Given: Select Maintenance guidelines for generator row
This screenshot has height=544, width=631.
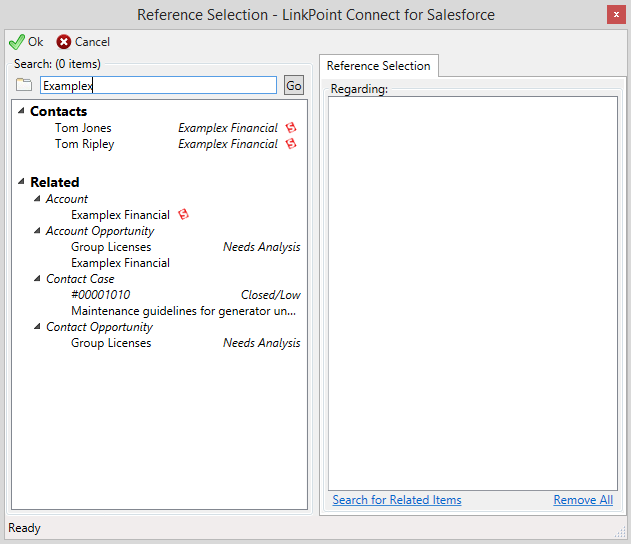Looking at the screenshot, I should pos(184,311).
